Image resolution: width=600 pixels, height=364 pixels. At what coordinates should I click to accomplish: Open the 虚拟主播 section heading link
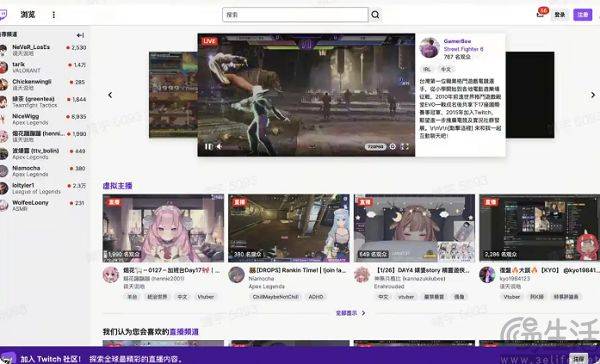[117, 186]
